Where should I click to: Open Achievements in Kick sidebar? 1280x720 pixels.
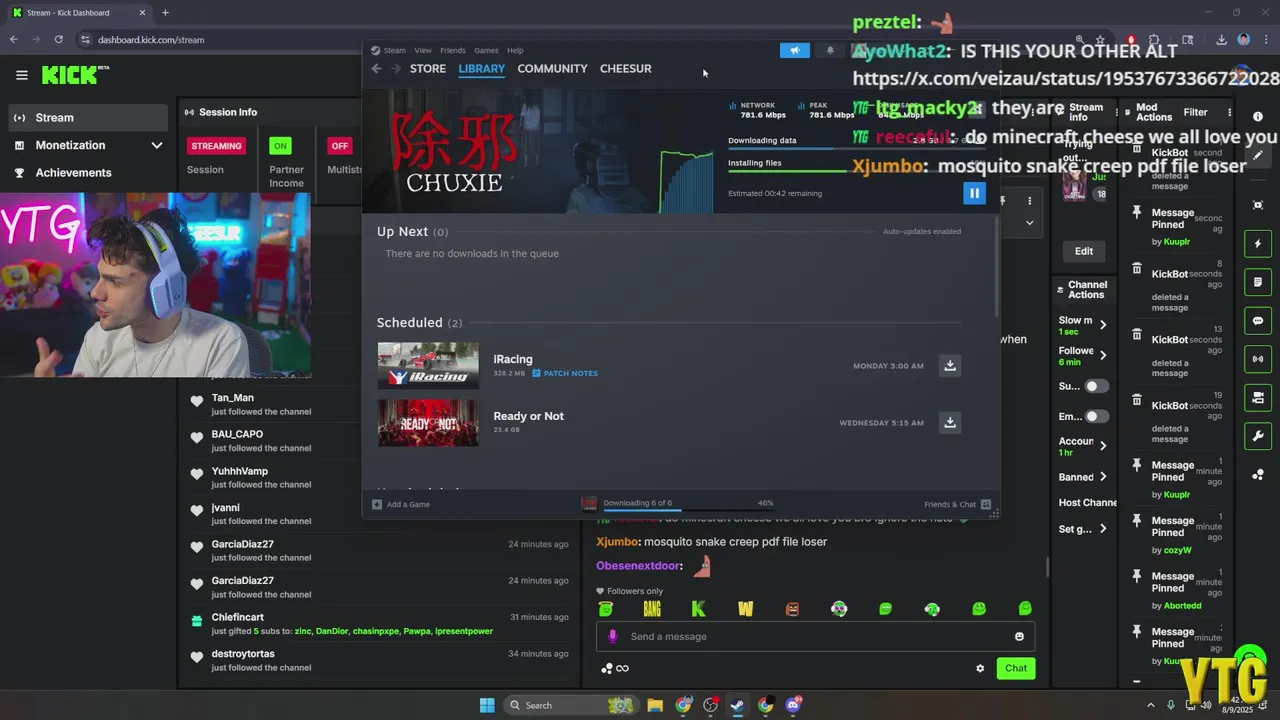(88, 172)
